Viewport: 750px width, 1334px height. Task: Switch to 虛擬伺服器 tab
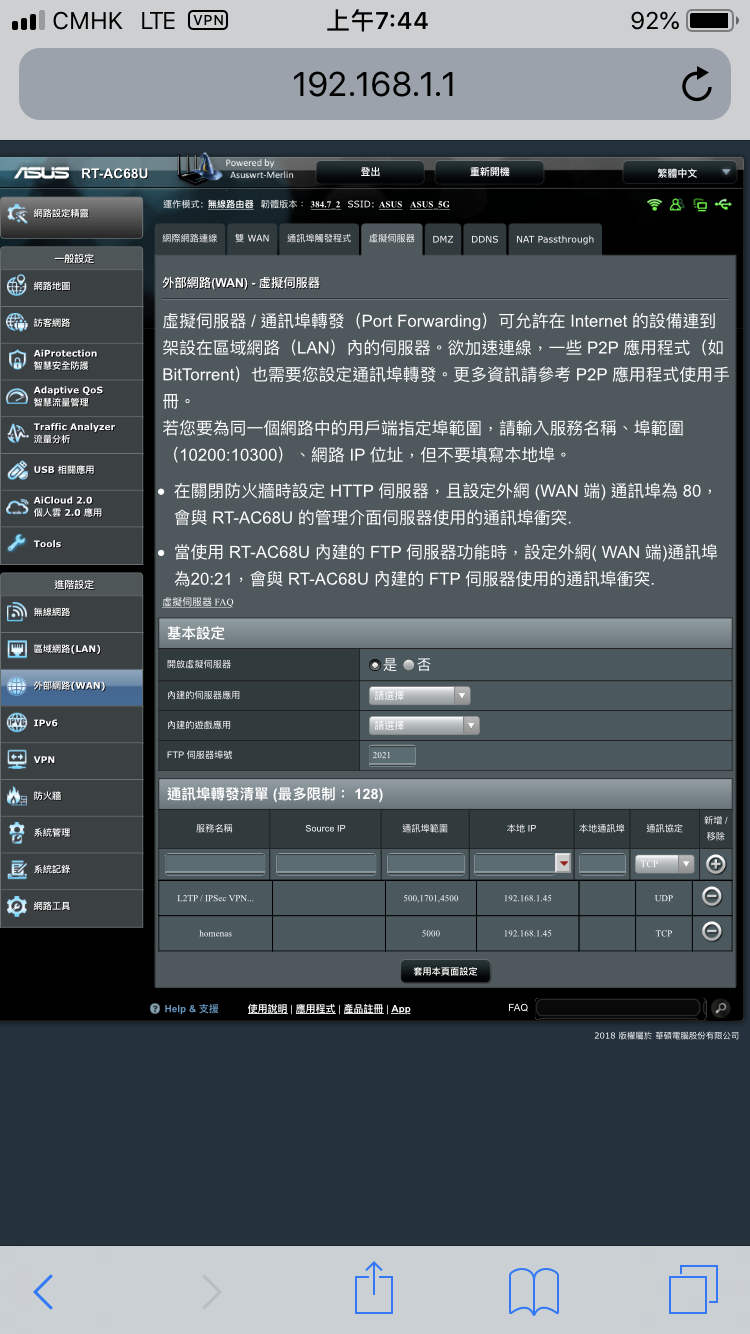click(x=391, y=239)
